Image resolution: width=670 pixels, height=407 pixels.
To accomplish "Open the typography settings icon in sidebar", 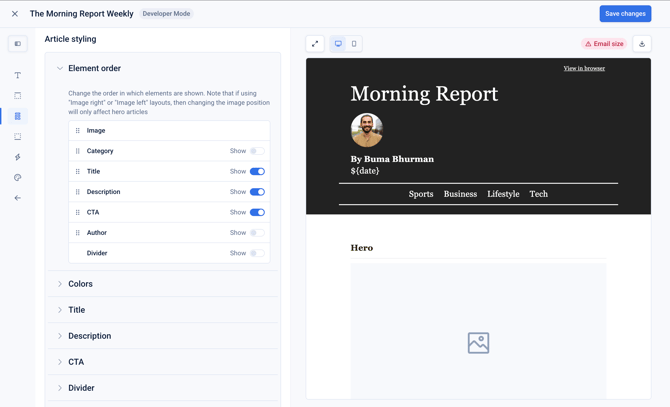I will coord(18,75).
